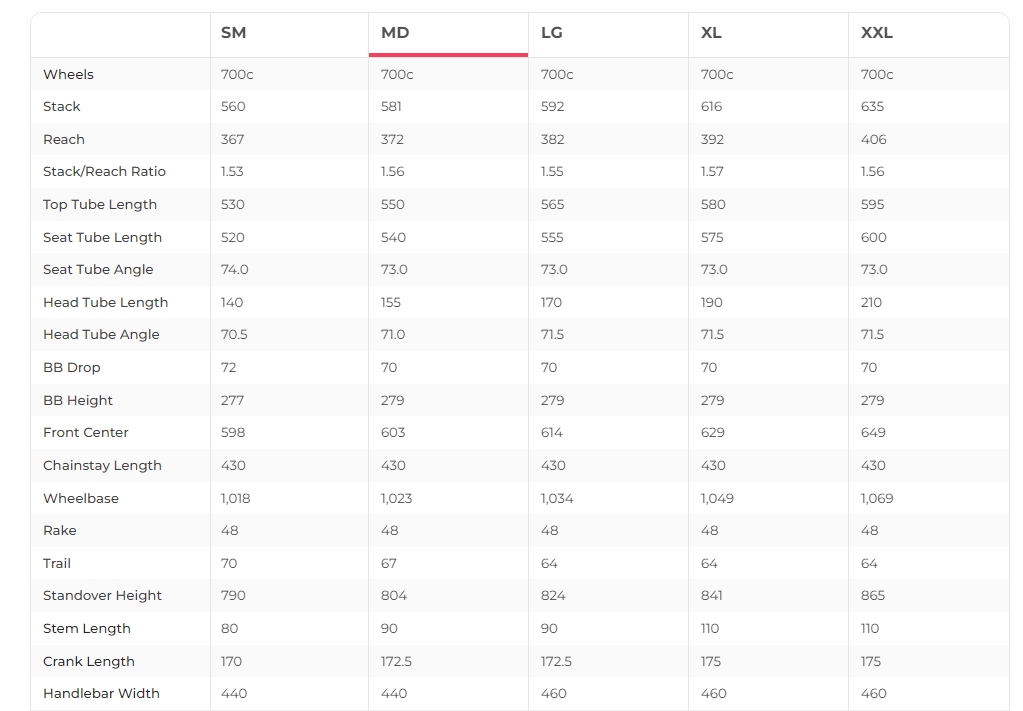Click the BB Drop row label
The image size is (1023, 711).
(x=72, y=367)
